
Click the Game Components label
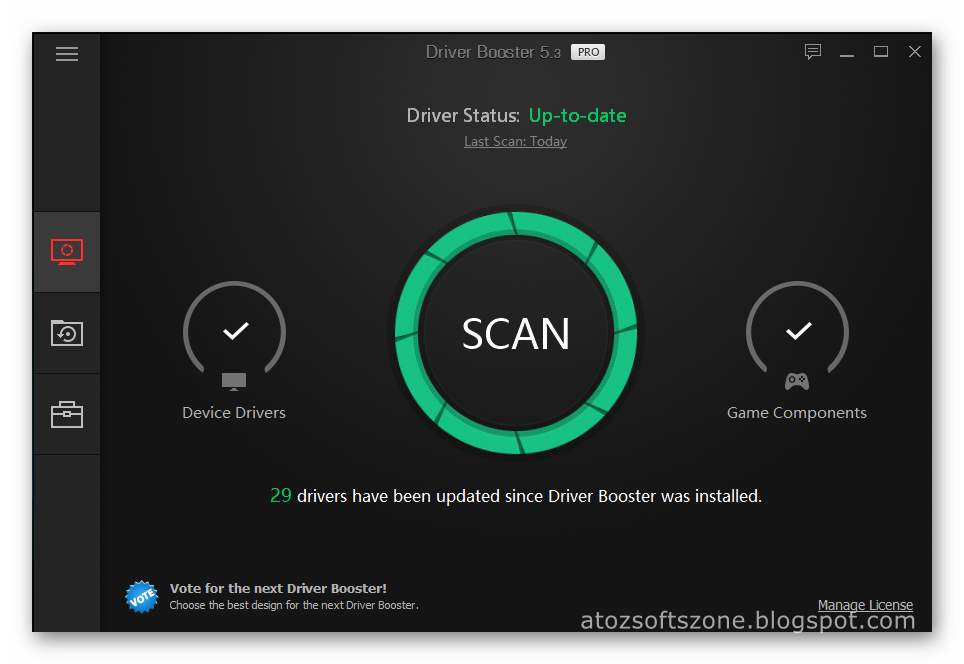click(797, 413)
